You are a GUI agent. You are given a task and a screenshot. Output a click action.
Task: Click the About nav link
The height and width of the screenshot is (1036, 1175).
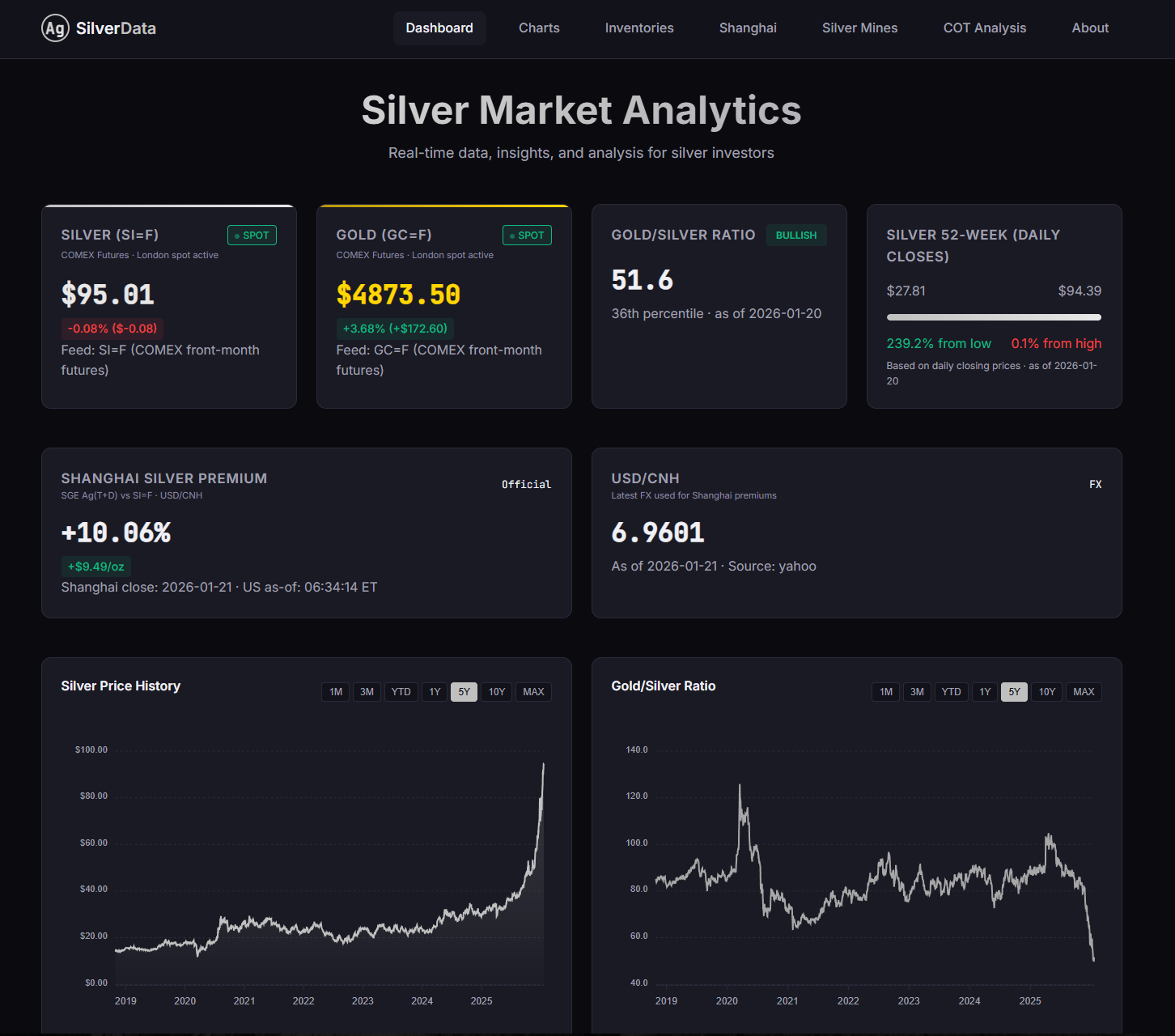click(x=1090, y=28)
